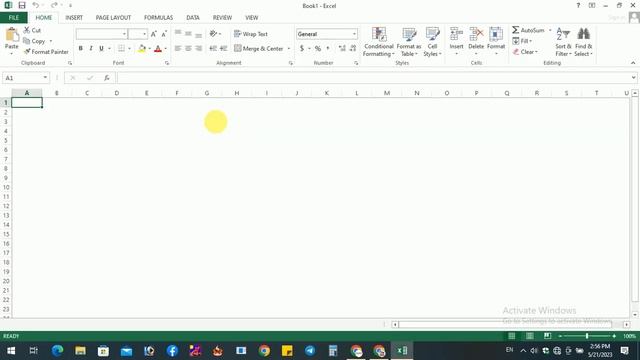Screen dimensions: 640x360
Task: Click Decrease Indent icon
Action: point(213,49)
